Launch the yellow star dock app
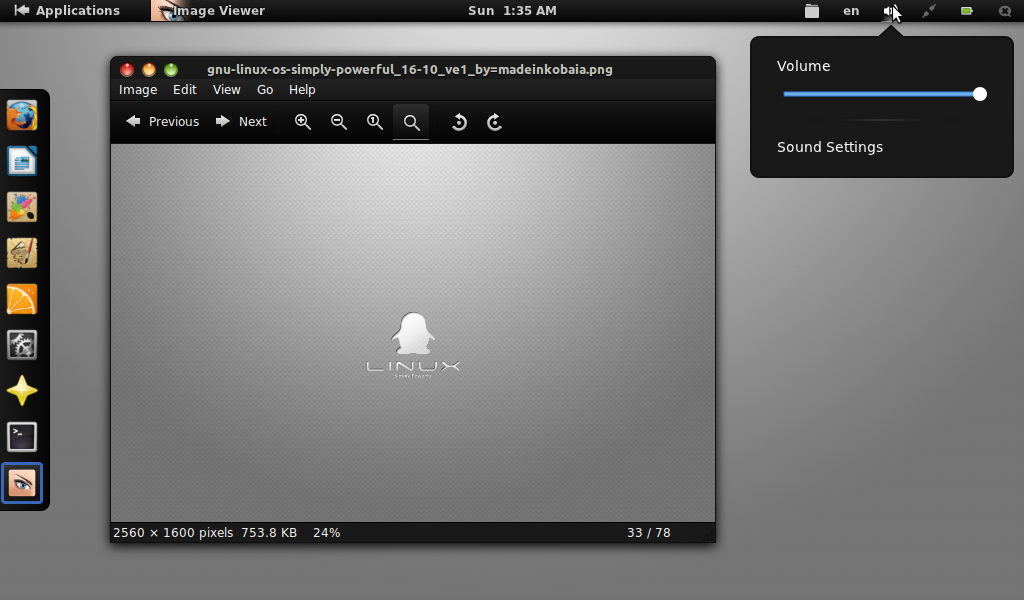 22,391
